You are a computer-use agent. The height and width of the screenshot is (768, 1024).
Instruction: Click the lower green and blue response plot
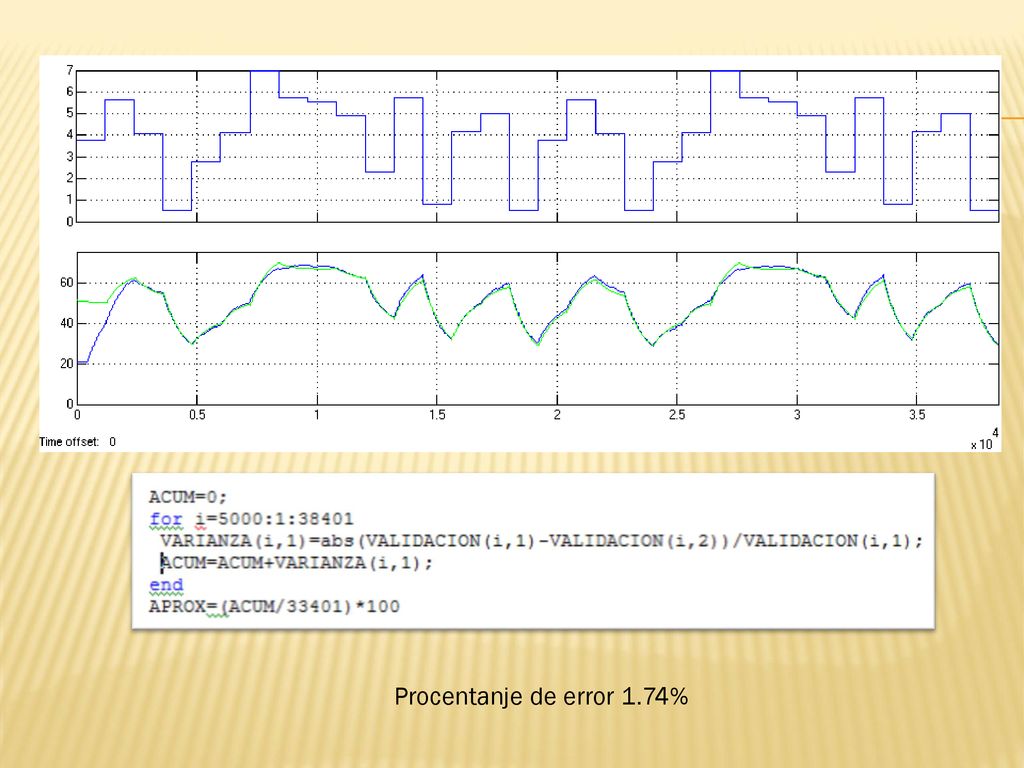[x=537, y=328]
